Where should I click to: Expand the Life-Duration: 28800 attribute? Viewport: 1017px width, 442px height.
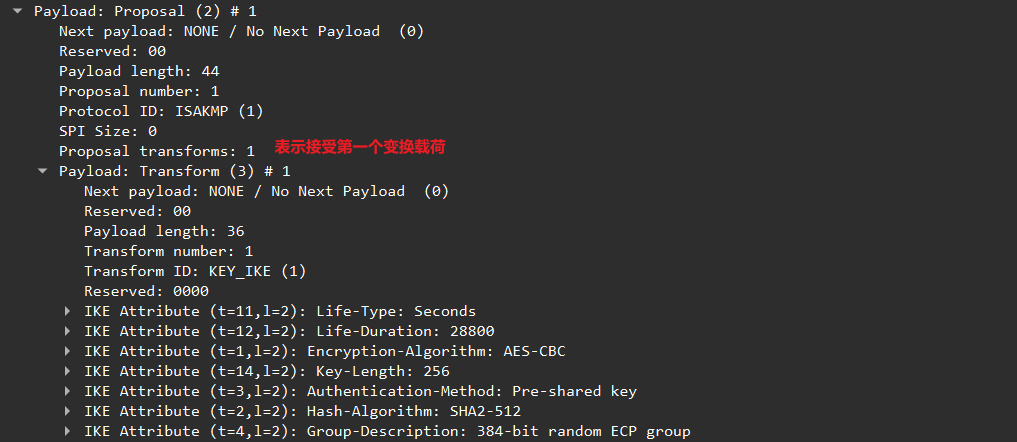pos(68,331)
